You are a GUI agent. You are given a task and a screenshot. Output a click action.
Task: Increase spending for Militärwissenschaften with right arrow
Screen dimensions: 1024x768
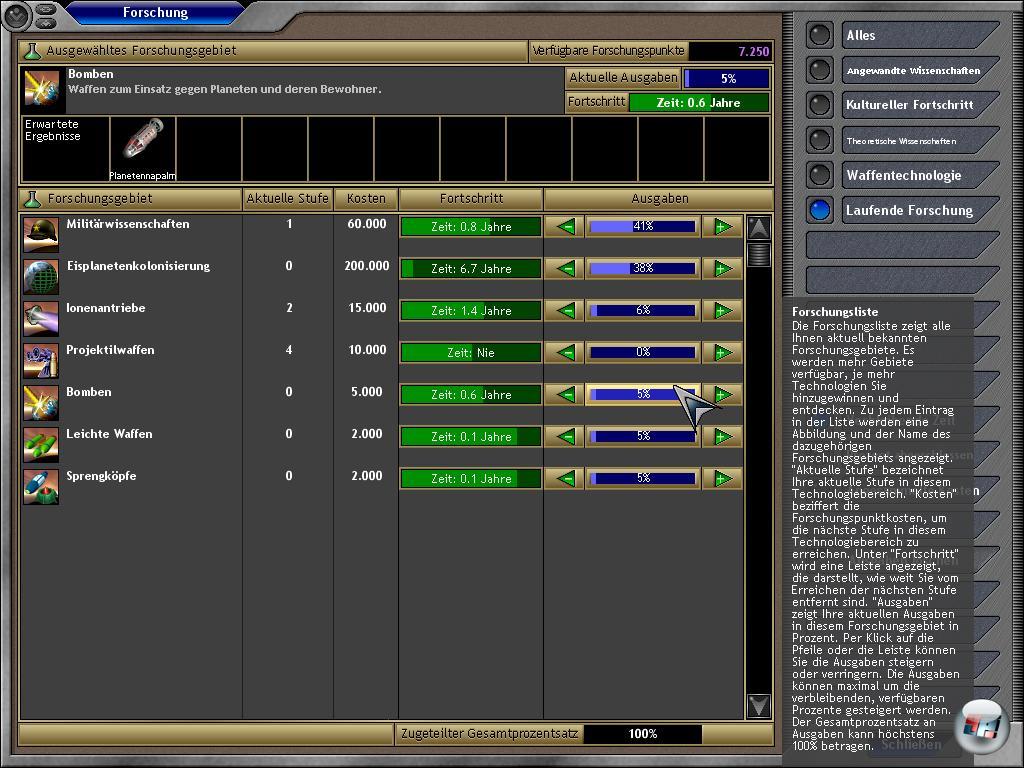[722, 227]
